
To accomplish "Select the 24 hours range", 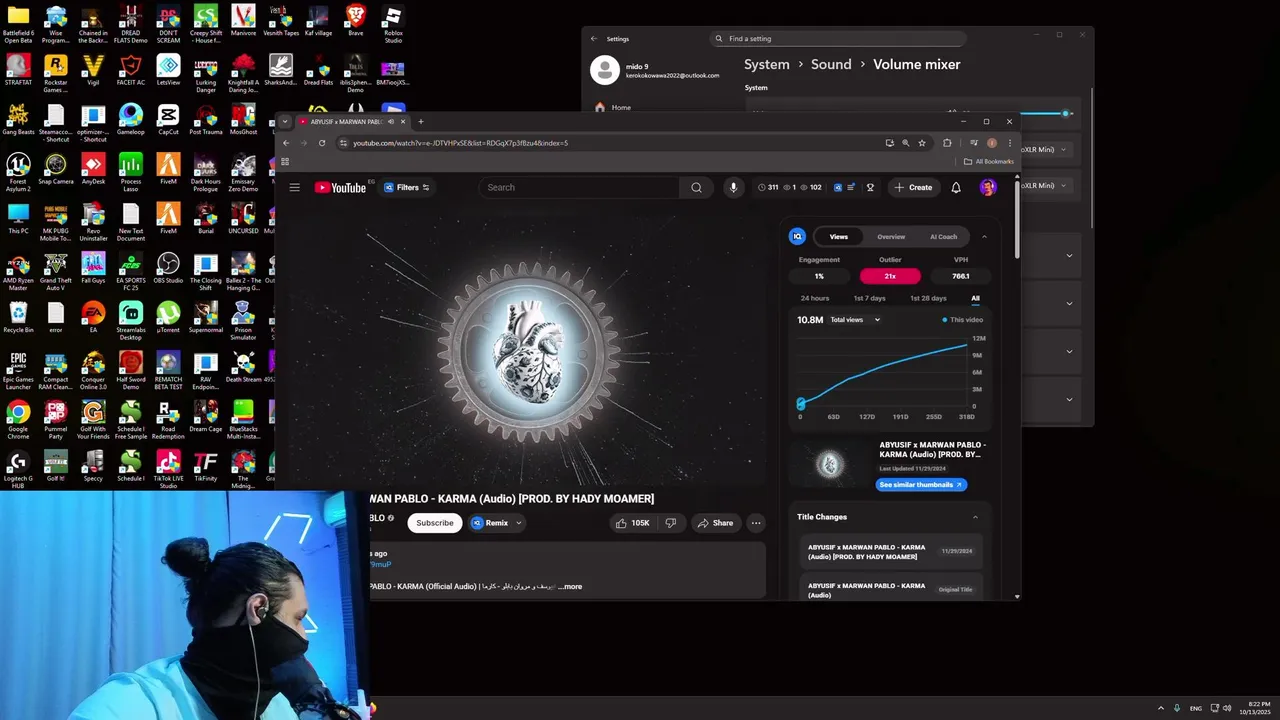I will pos(815,298).
